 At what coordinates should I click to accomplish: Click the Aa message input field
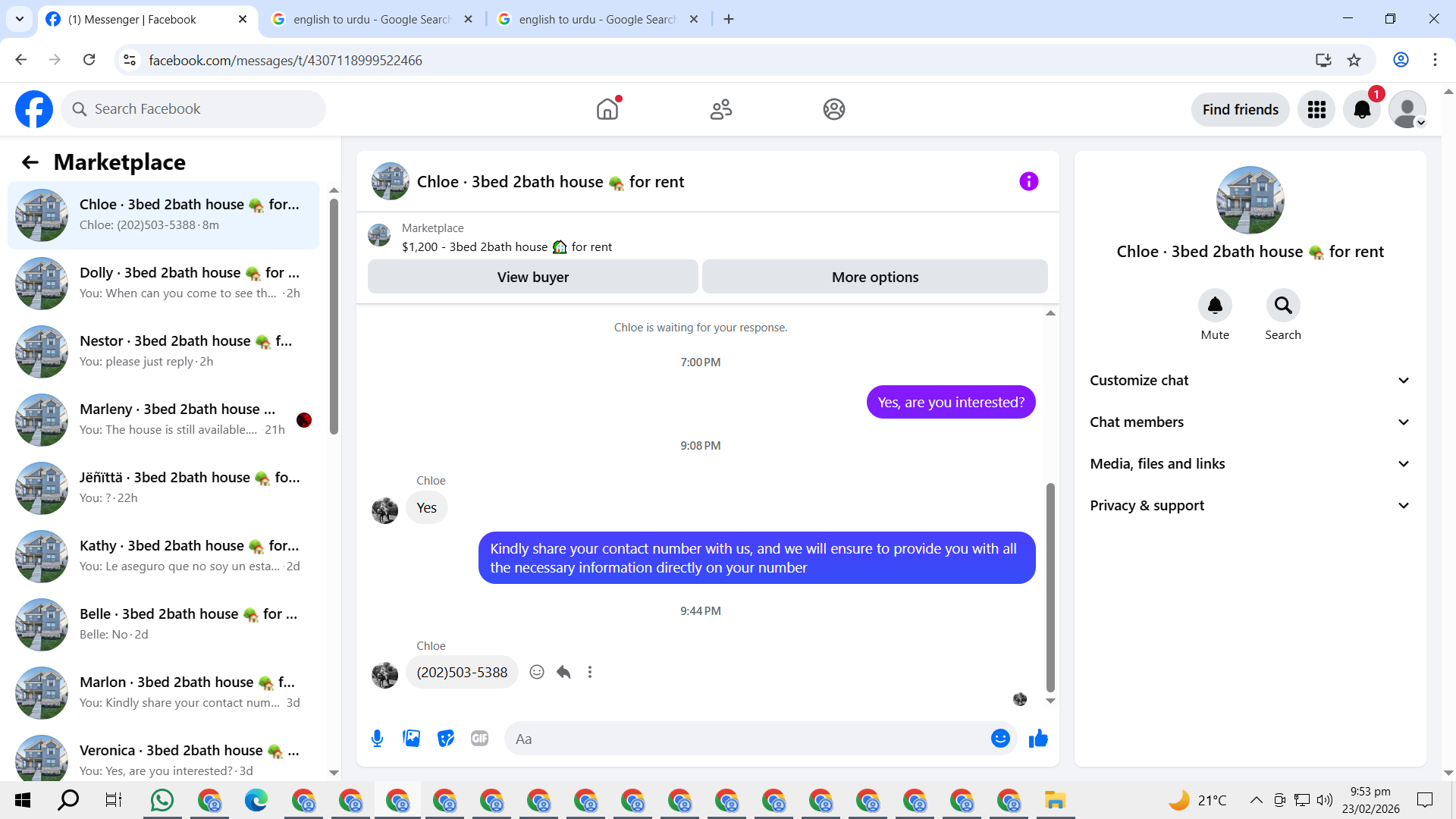(747, 739)
